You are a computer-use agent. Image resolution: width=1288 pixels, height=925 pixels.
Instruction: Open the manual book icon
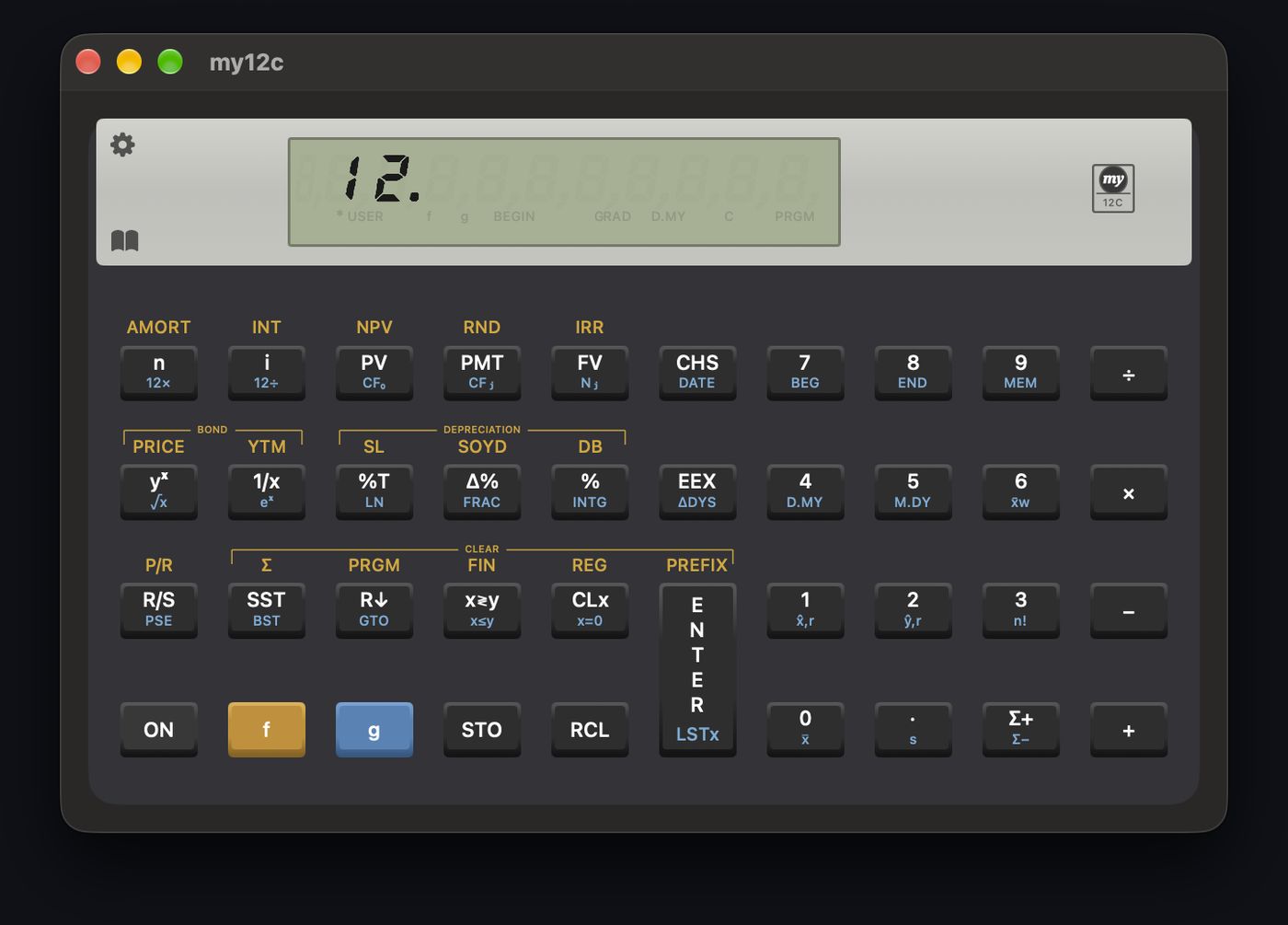pyautogui.click(x=125, y=241)
